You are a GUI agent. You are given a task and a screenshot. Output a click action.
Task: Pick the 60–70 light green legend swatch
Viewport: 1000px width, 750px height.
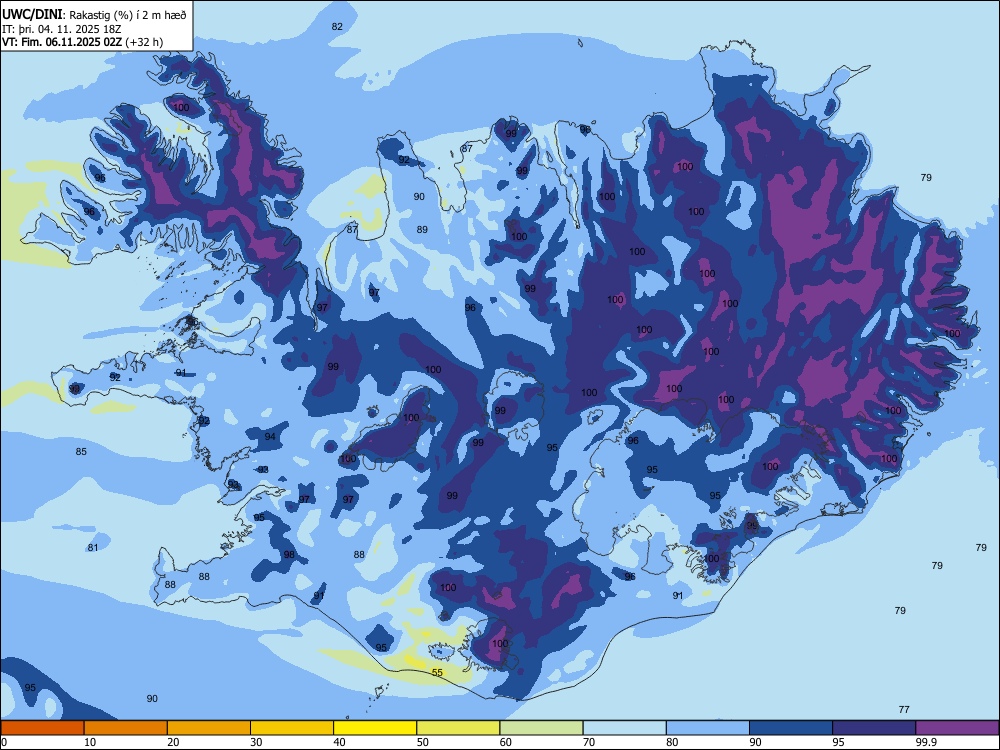(x=541, y=728)
